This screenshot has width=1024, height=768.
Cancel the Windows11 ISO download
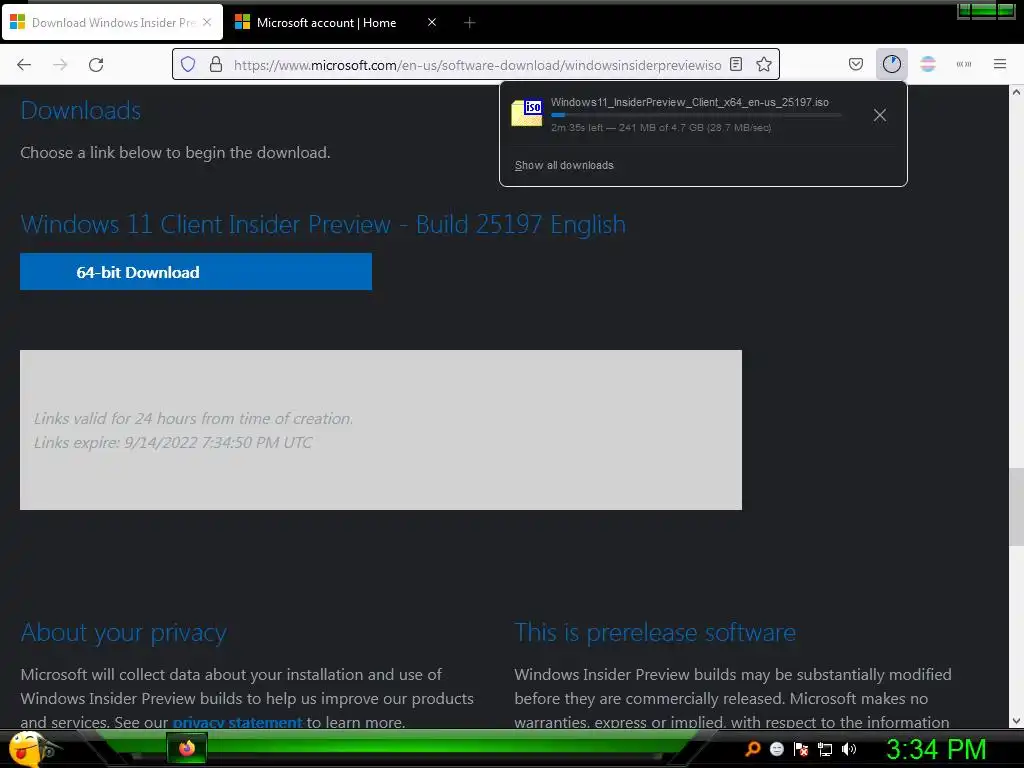(880, 115)
